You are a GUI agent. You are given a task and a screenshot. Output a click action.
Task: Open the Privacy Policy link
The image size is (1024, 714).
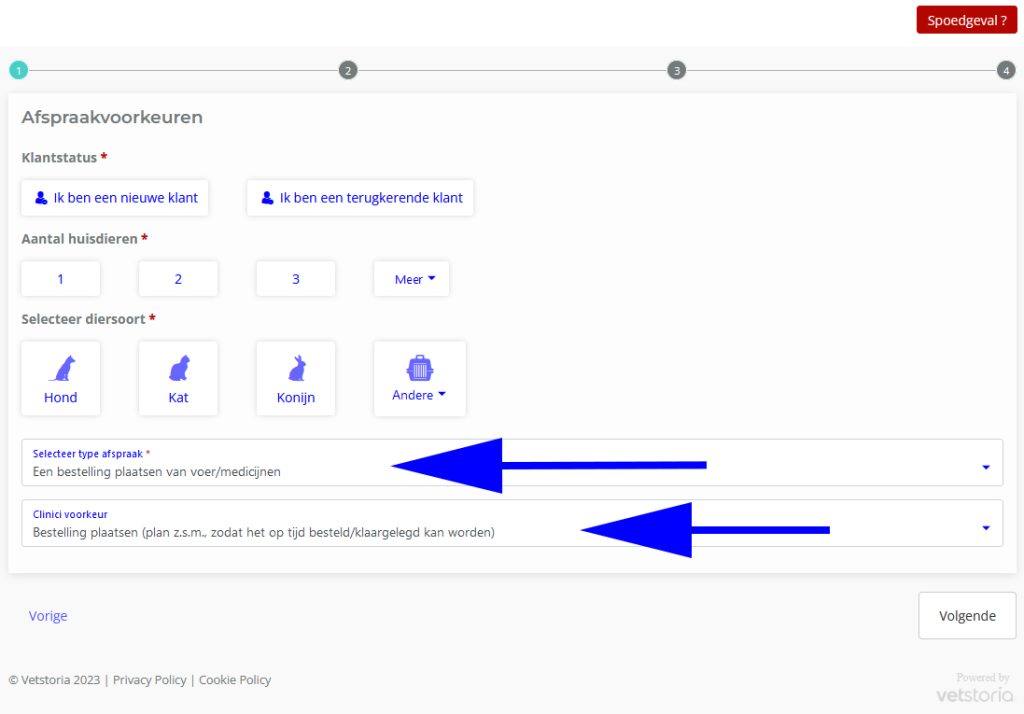click(149, 680)
